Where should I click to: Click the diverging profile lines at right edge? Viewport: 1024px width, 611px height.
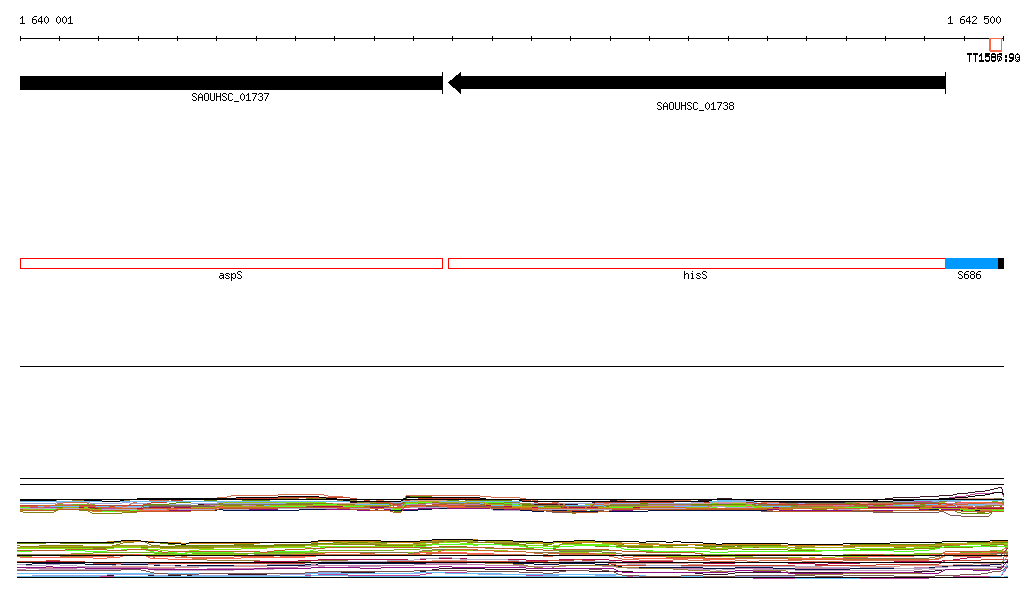tap(985, 495)
